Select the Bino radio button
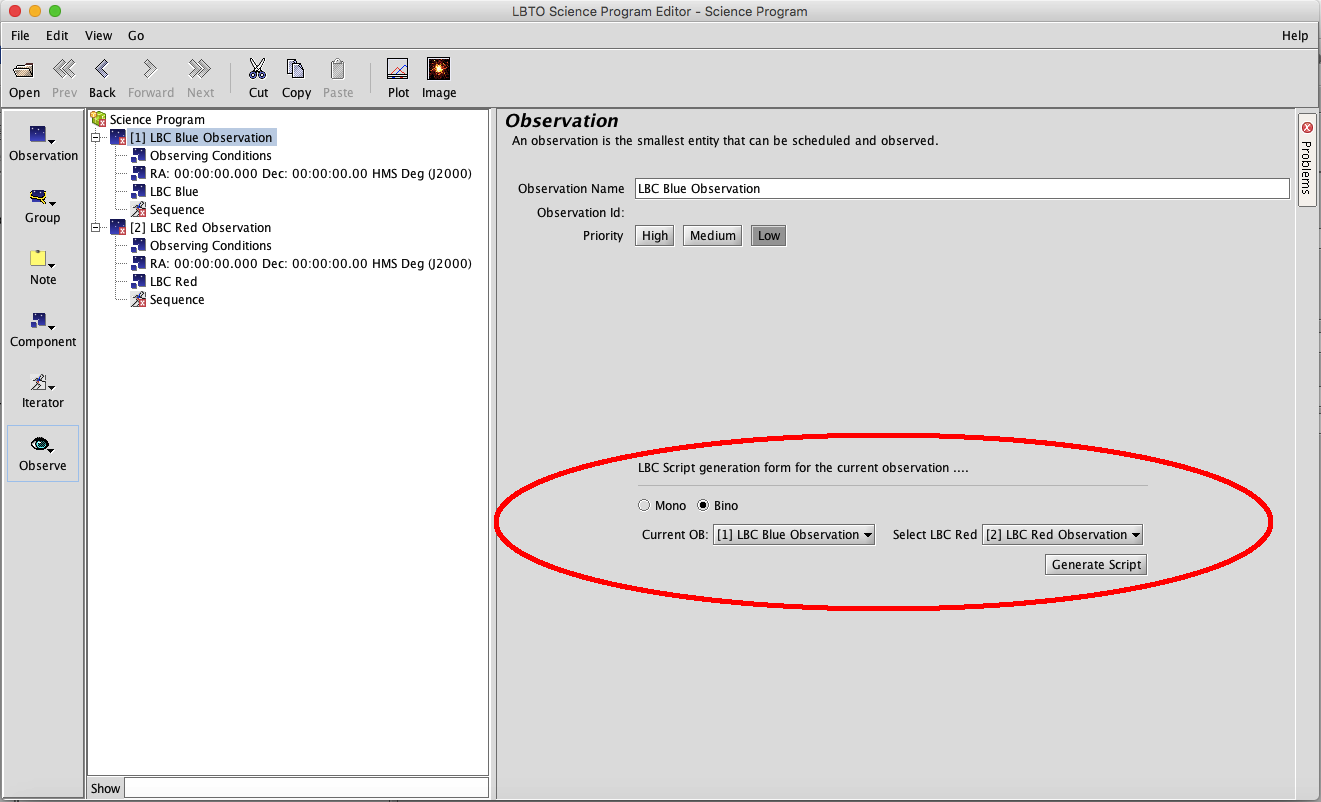 pos(703,505)
